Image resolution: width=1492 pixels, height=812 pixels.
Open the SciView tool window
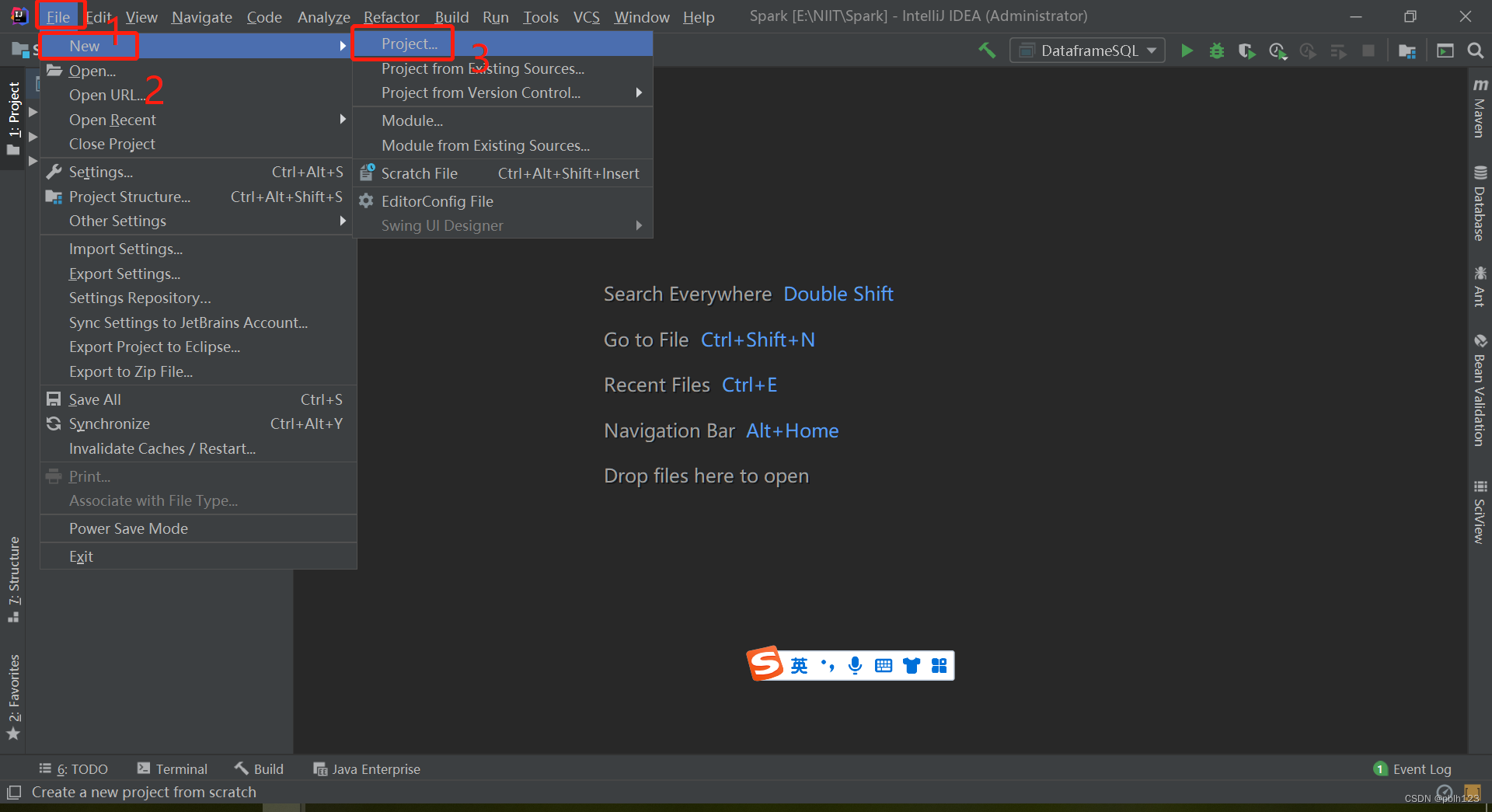pyautogui.click(x=1480, y=511)
